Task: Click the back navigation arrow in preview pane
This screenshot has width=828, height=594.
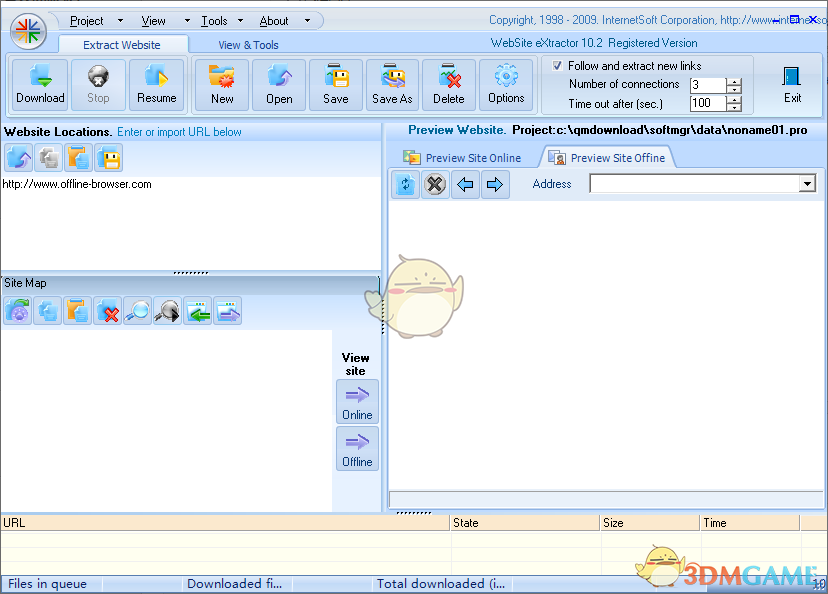Action: 463,184
